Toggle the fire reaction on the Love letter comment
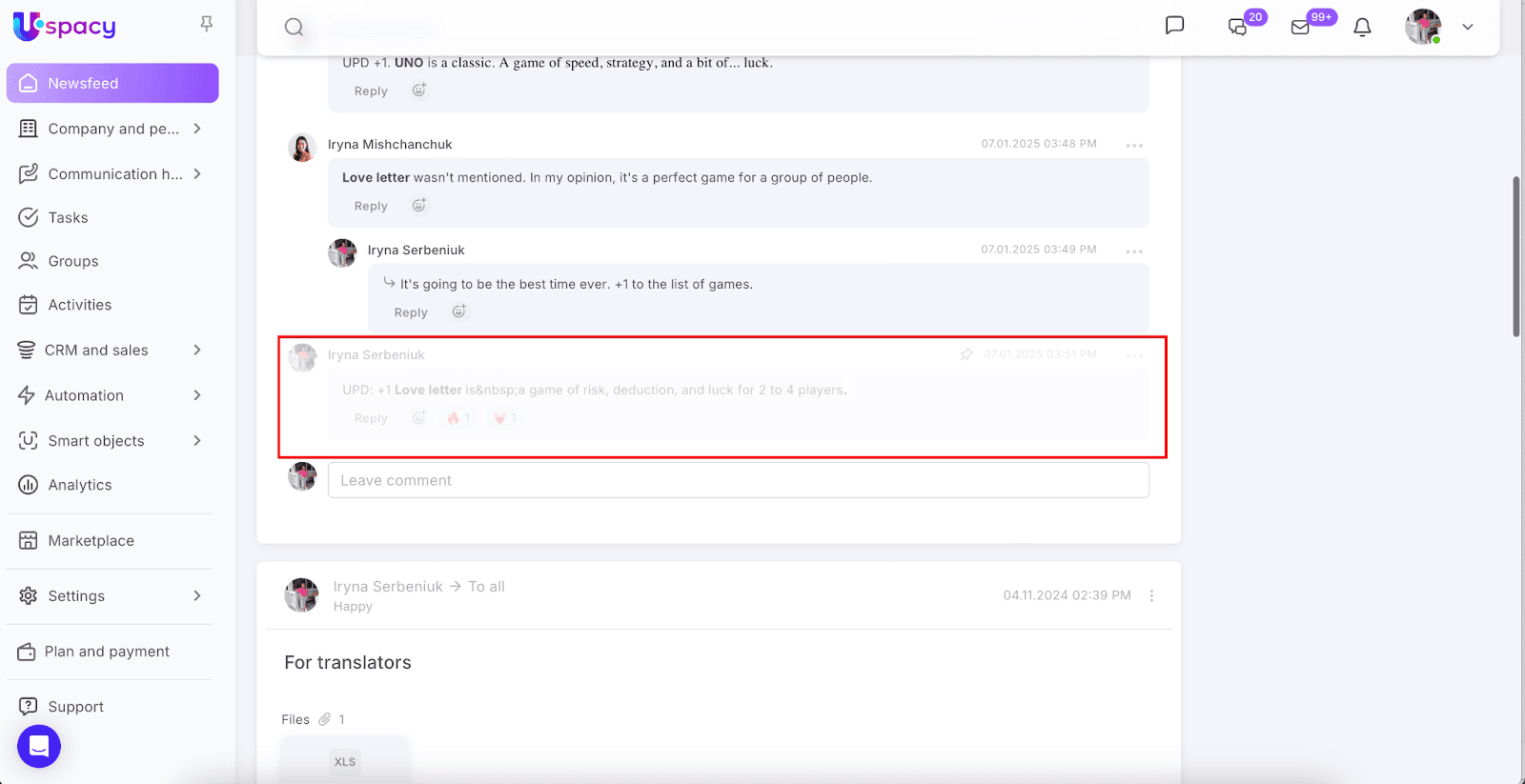1525x784 pixels. pyautogui.click(x=458, y=418)
